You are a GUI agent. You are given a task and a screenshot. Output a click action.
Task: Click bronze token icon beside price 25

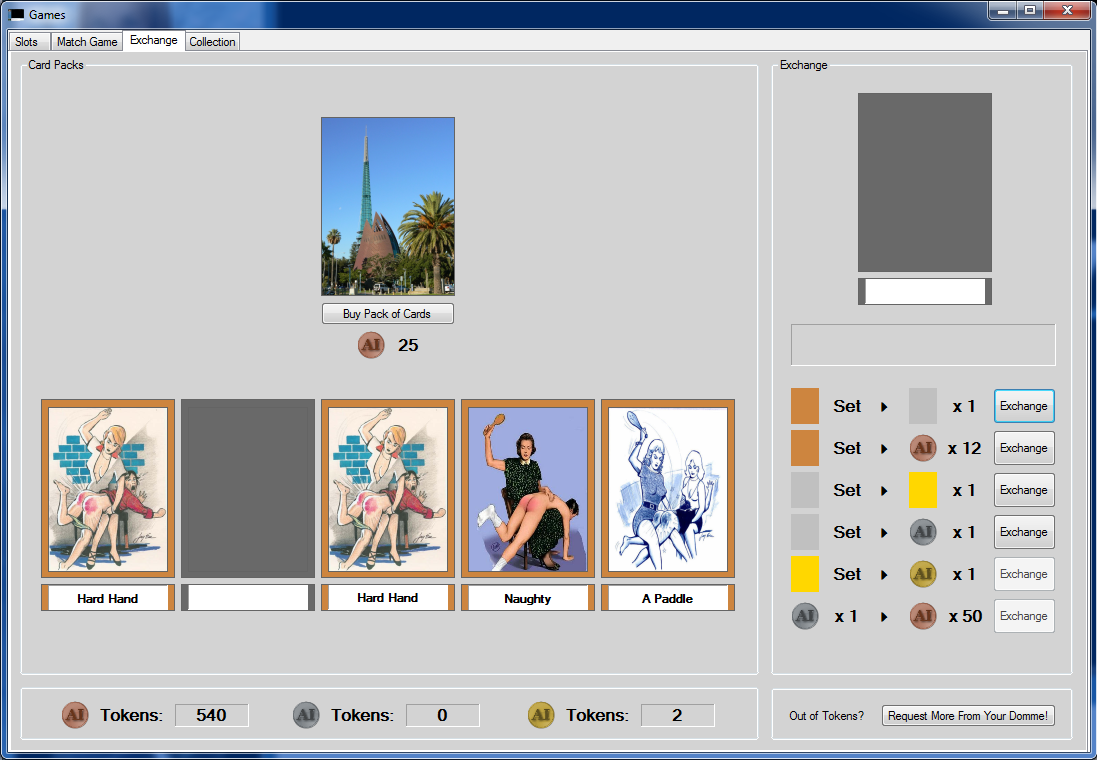coord(371,345)
